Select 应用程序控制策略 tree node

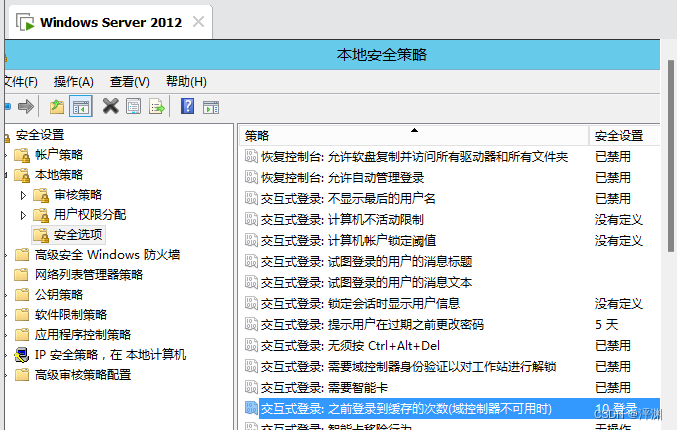tap(83, 335)
